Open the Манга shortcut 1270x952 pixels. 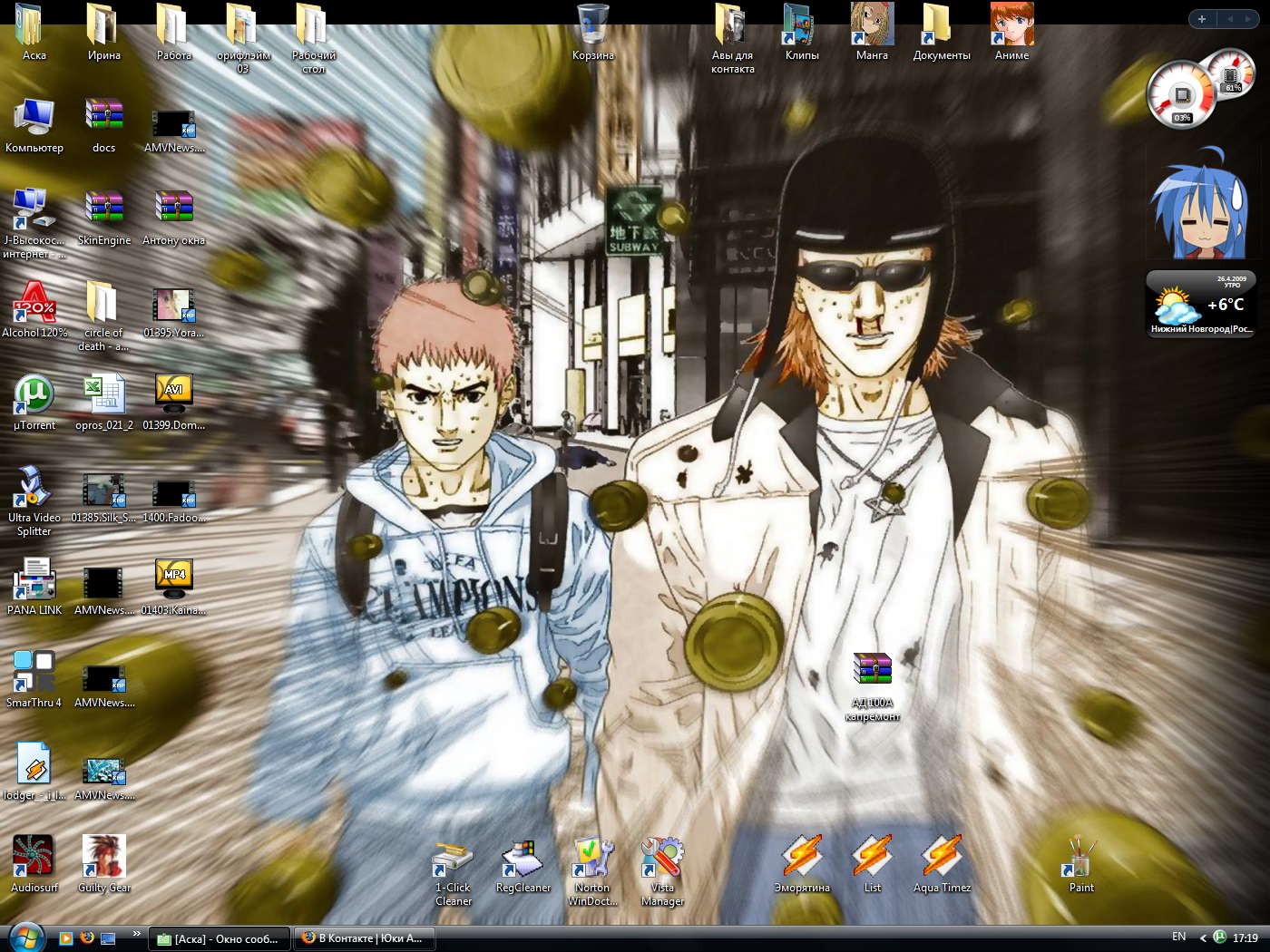point(872,25)
